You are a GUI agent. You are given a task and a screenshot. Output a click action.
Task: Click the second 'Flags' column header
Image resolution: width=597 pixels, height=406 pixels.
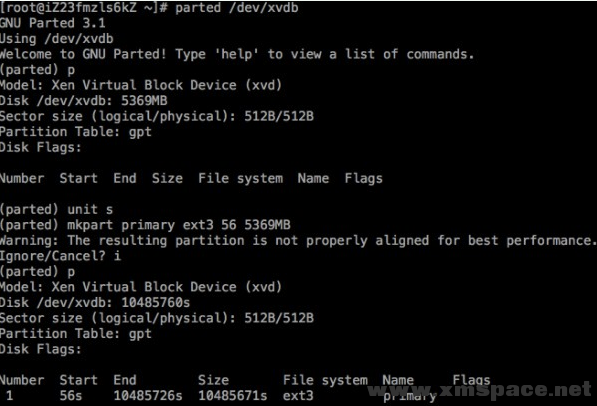pos(471,380)
